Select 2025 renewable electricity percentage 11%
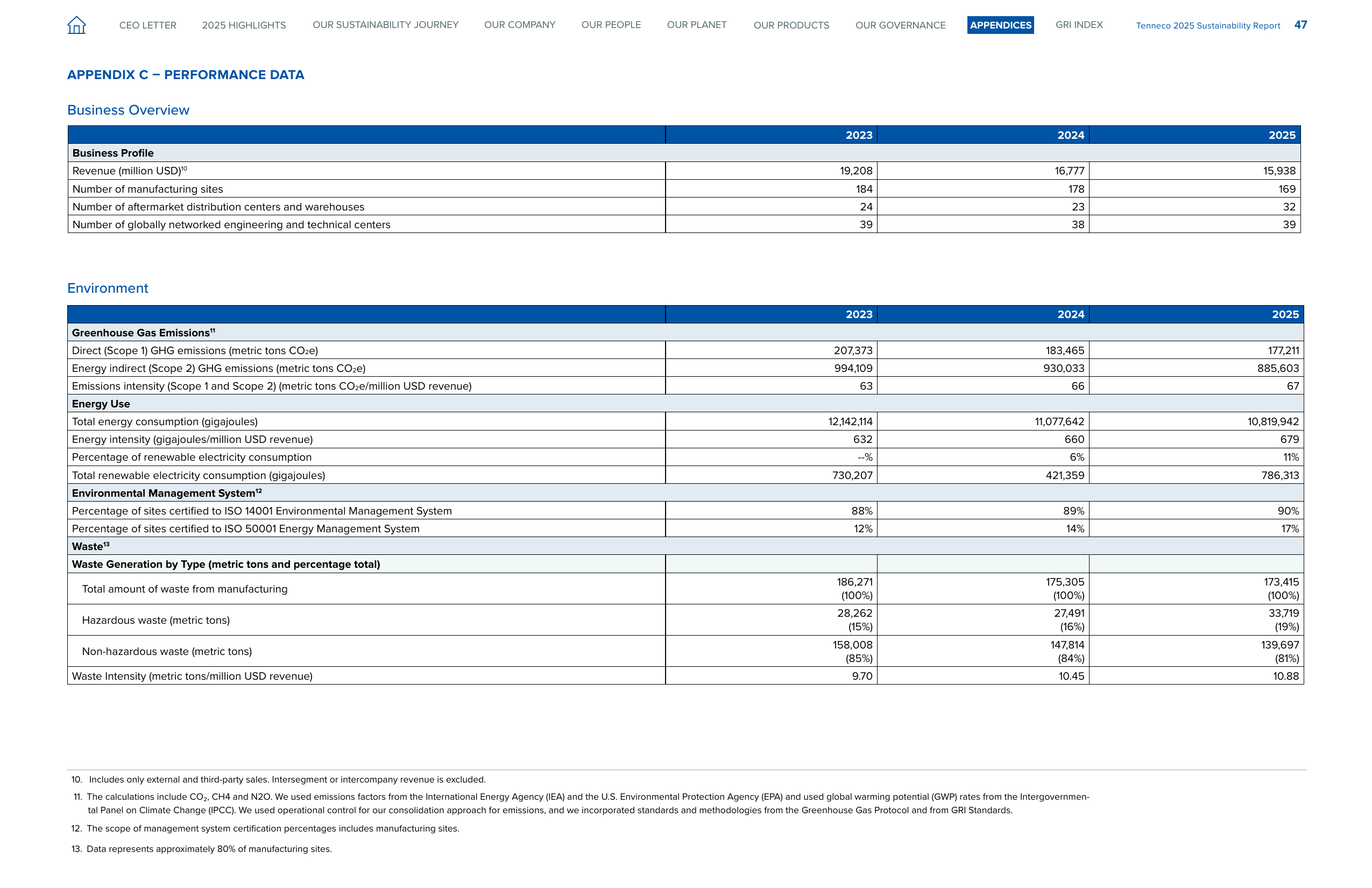Screen dimensions: 1372x888 pyautogui.click(x=1291, y=457)
